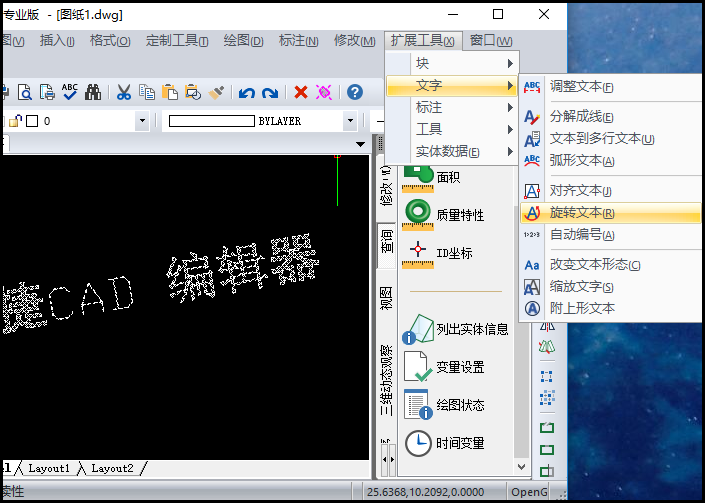Expand the 标注 submenu
The height and width of the screenshot is (503, 705).
coord(450,108)
